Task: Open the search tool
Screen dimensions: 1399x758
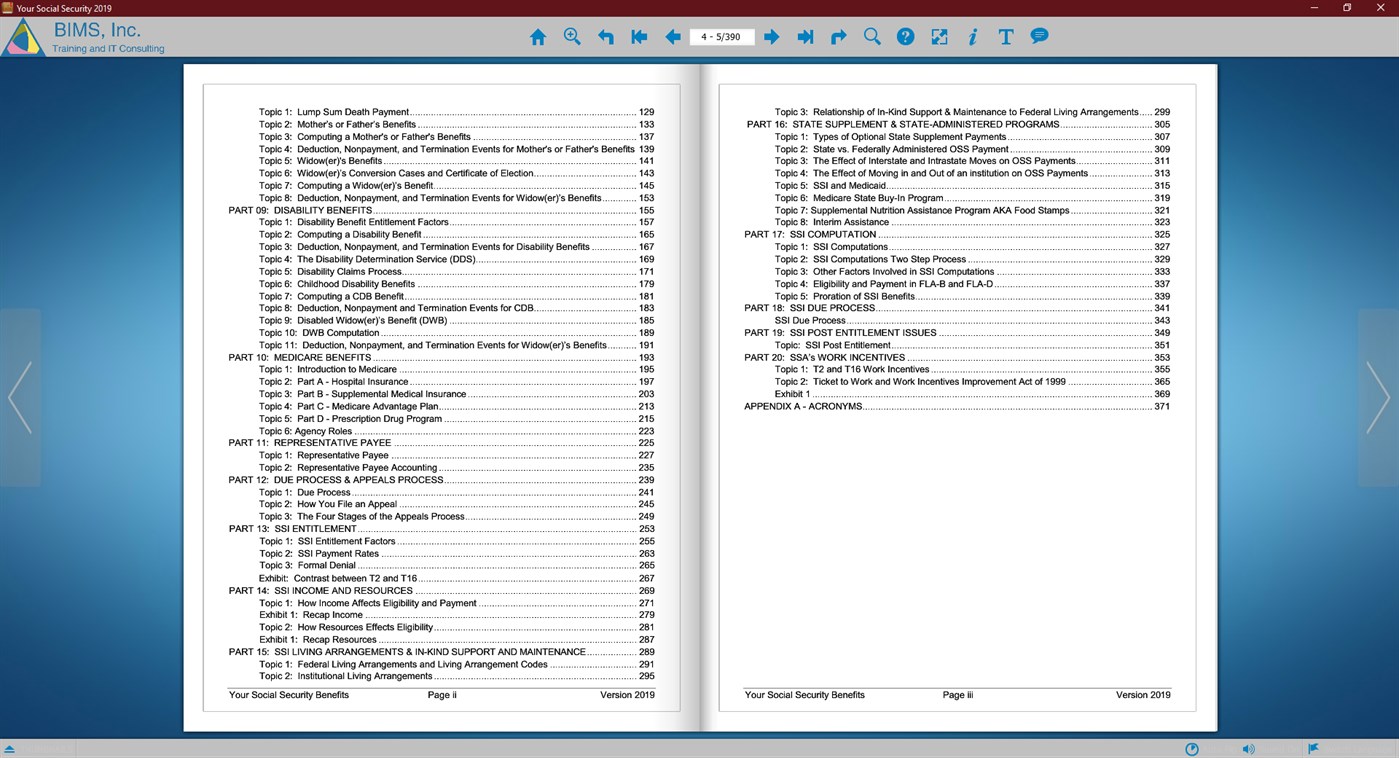Action: point(872,37)
